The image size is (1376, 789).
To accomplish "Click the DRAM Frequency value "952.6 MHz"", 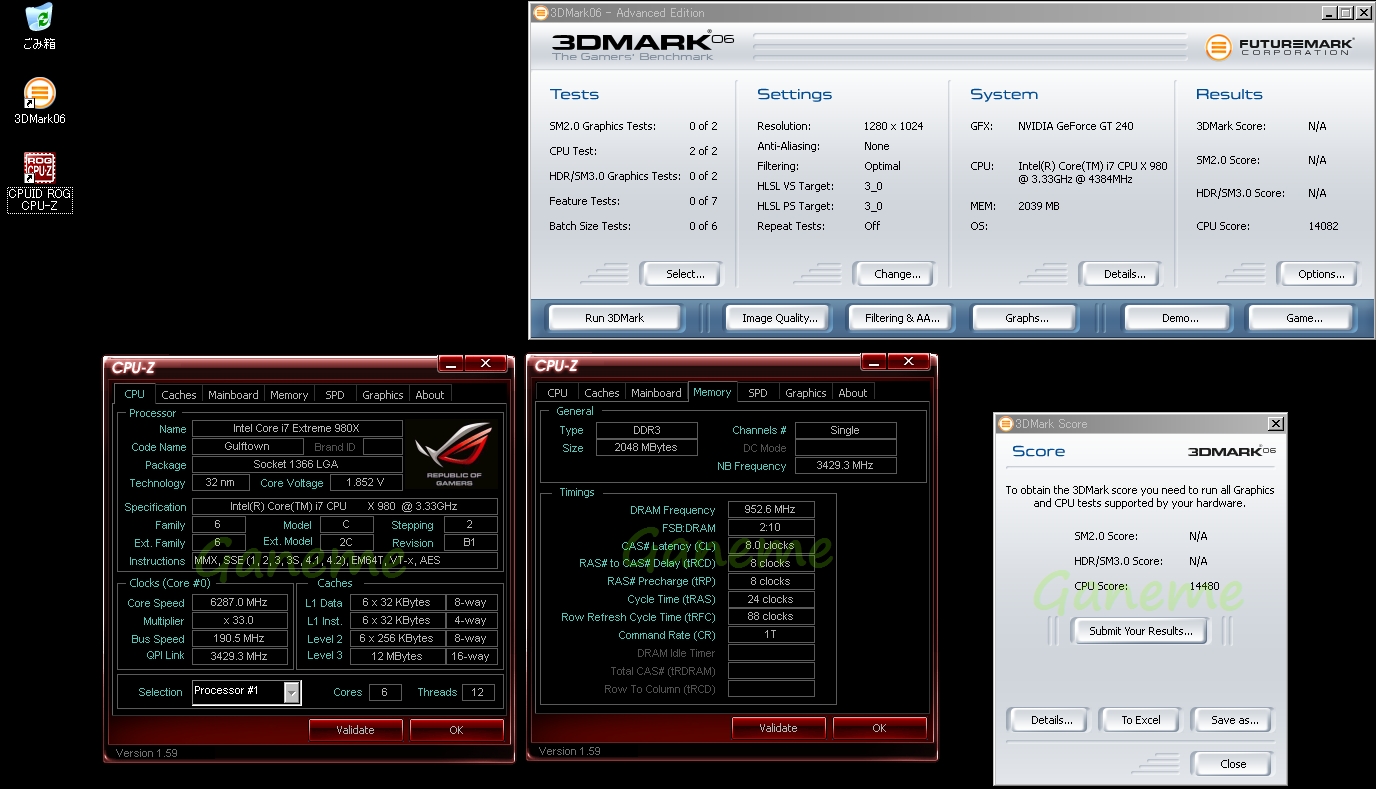I will point(771,510).
